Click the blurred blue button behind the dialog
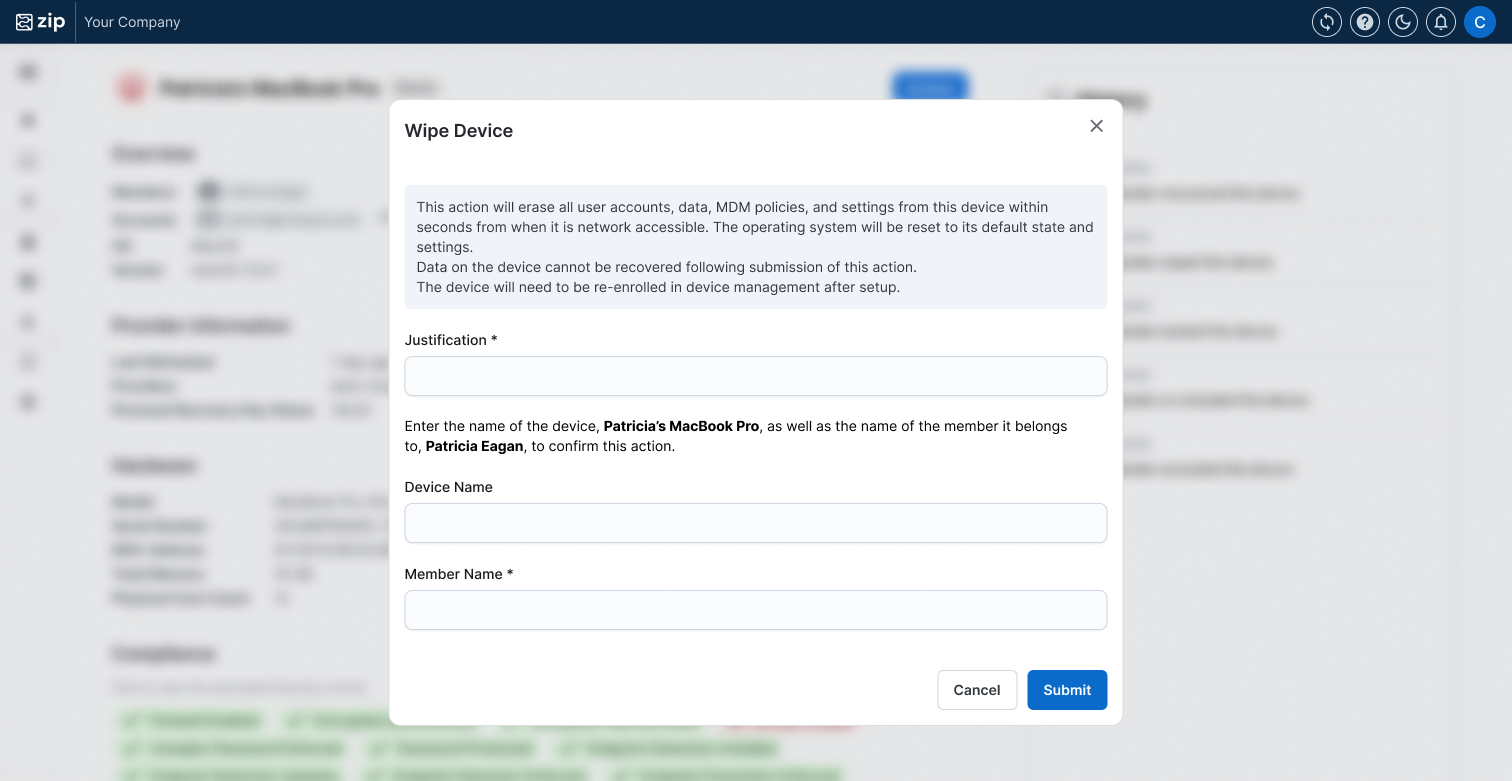1512x781 pixels. point(929,87)
